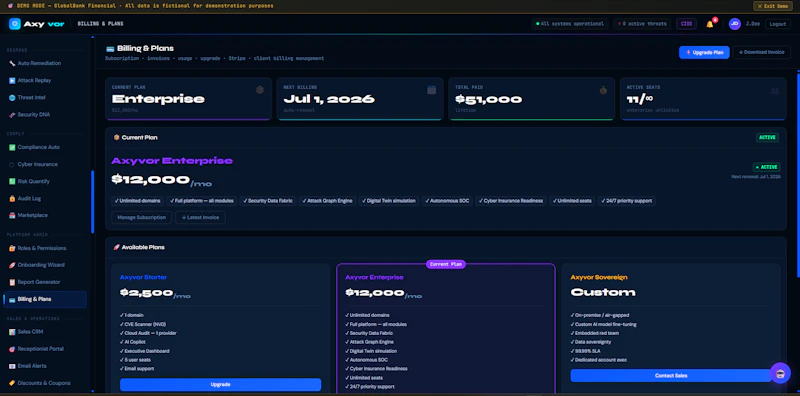The image size is (800, 396).
Task: Open the notifications bell
Action: click(x=710, y=24)
